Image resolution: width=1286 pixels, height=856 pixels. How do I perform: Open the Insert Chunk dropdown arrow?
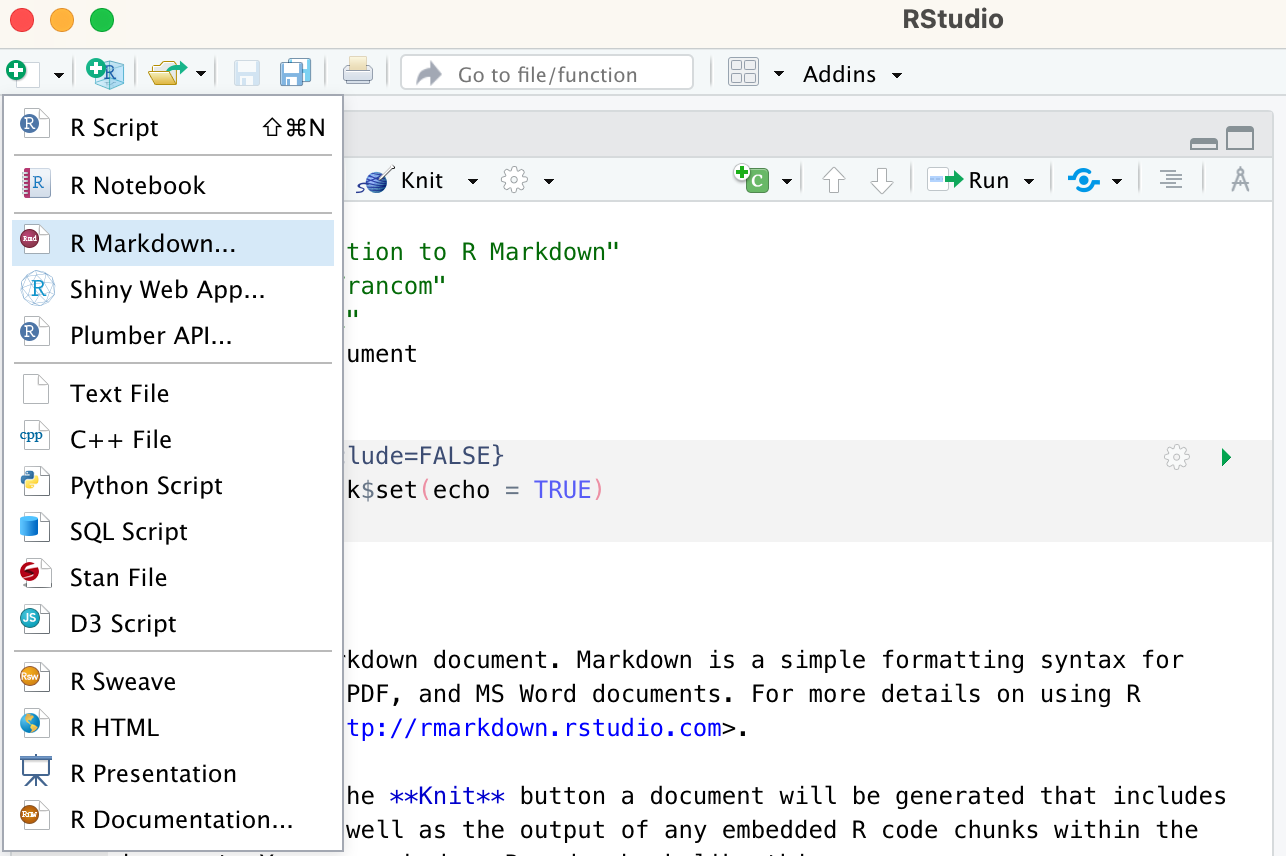coord(787,181)
